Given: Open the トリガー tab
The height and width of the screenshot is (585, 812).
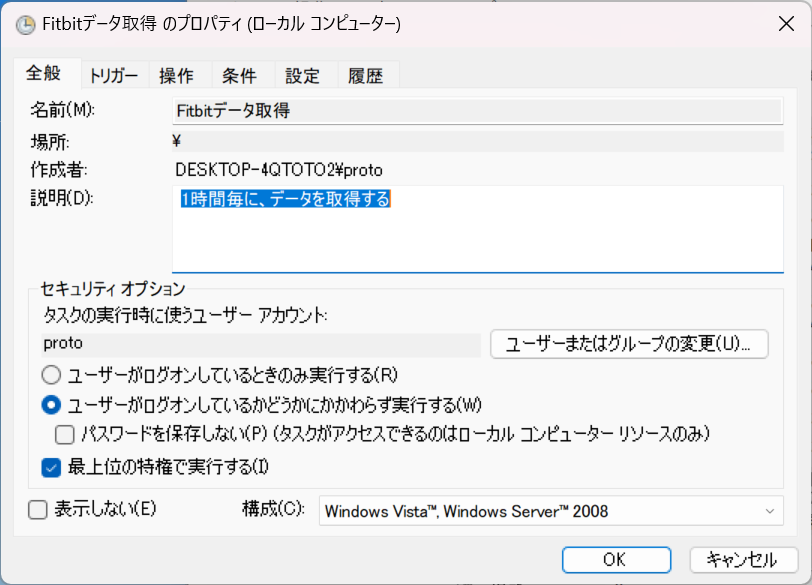Looking at the screenshot, I should pyautogui.click(x=114, y=76).
